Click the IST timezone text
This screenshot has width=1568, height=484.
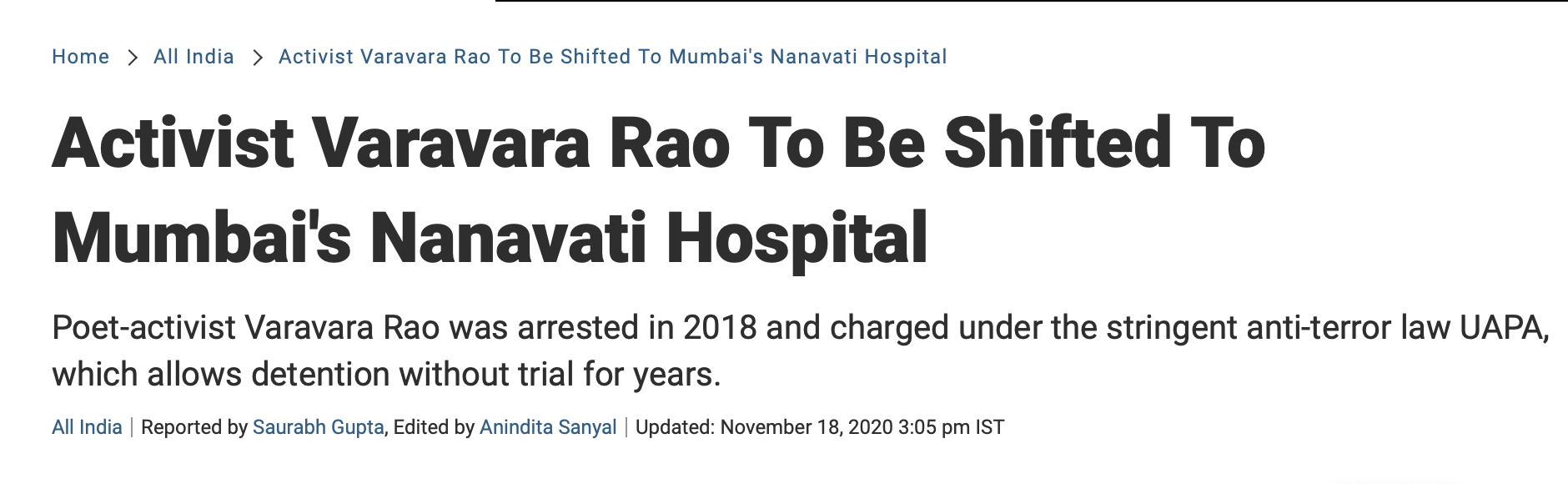click(x=989, y=427)
